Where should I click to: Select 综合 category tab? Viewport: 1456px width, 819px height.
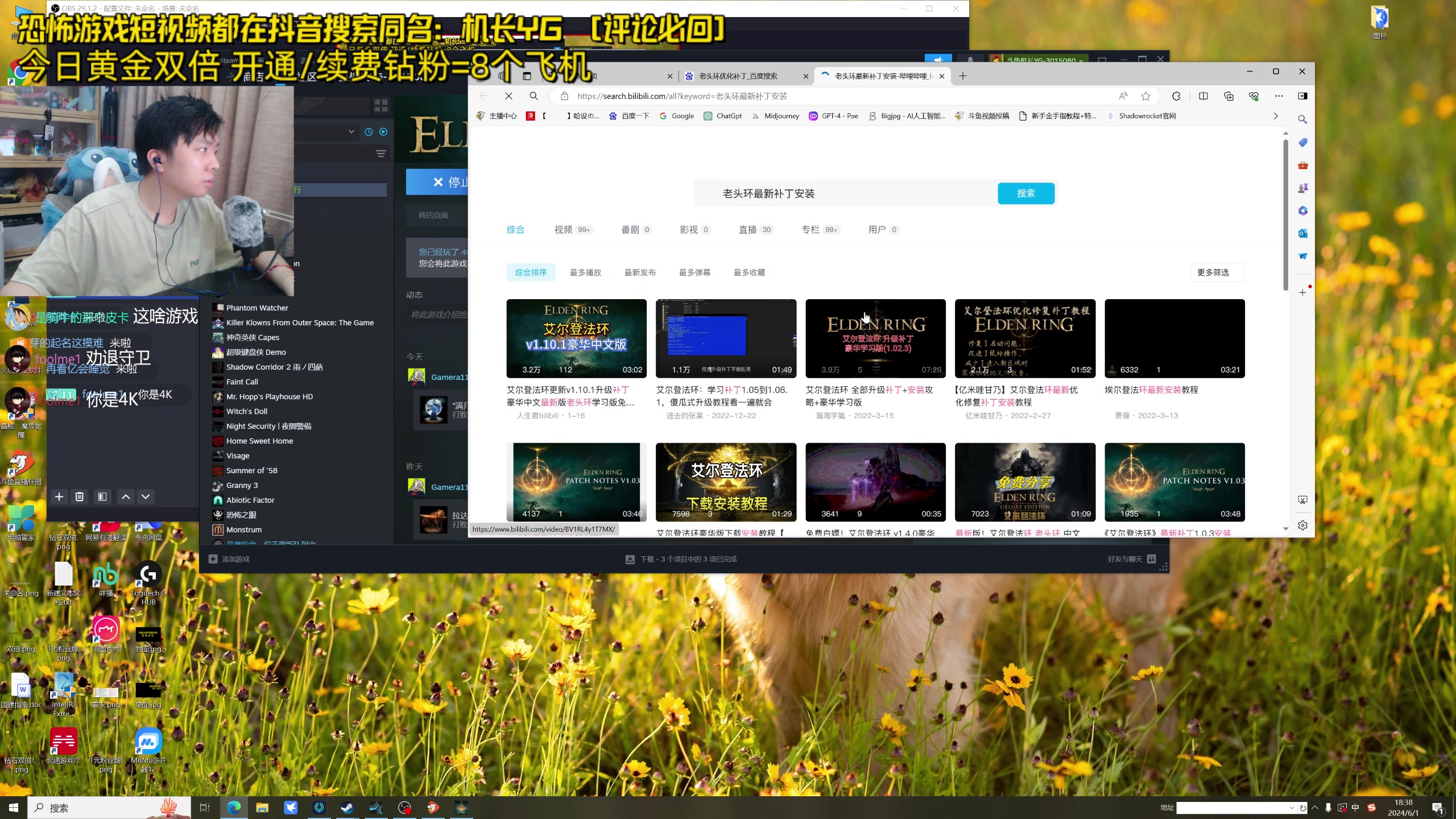[x=515, y=230]
